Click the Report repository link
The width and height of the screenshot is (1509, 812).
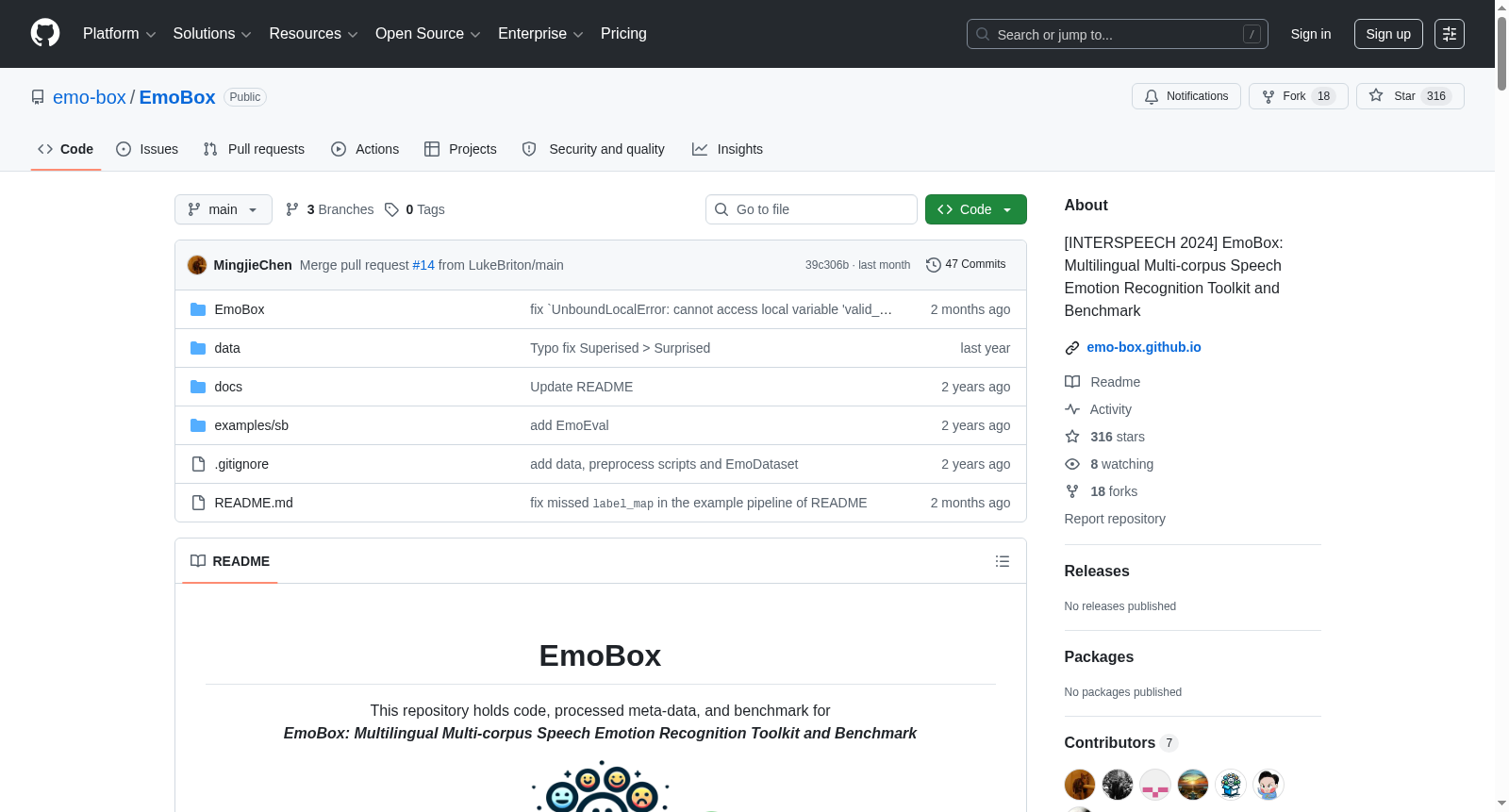pyautogui.click(x=1115, y=519)
